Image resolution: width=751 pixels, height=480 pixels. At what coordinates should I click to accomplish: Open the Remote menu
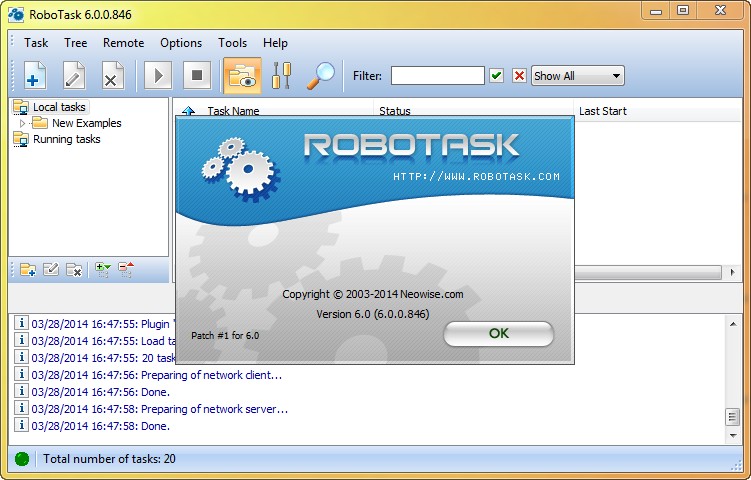[124, 43]
